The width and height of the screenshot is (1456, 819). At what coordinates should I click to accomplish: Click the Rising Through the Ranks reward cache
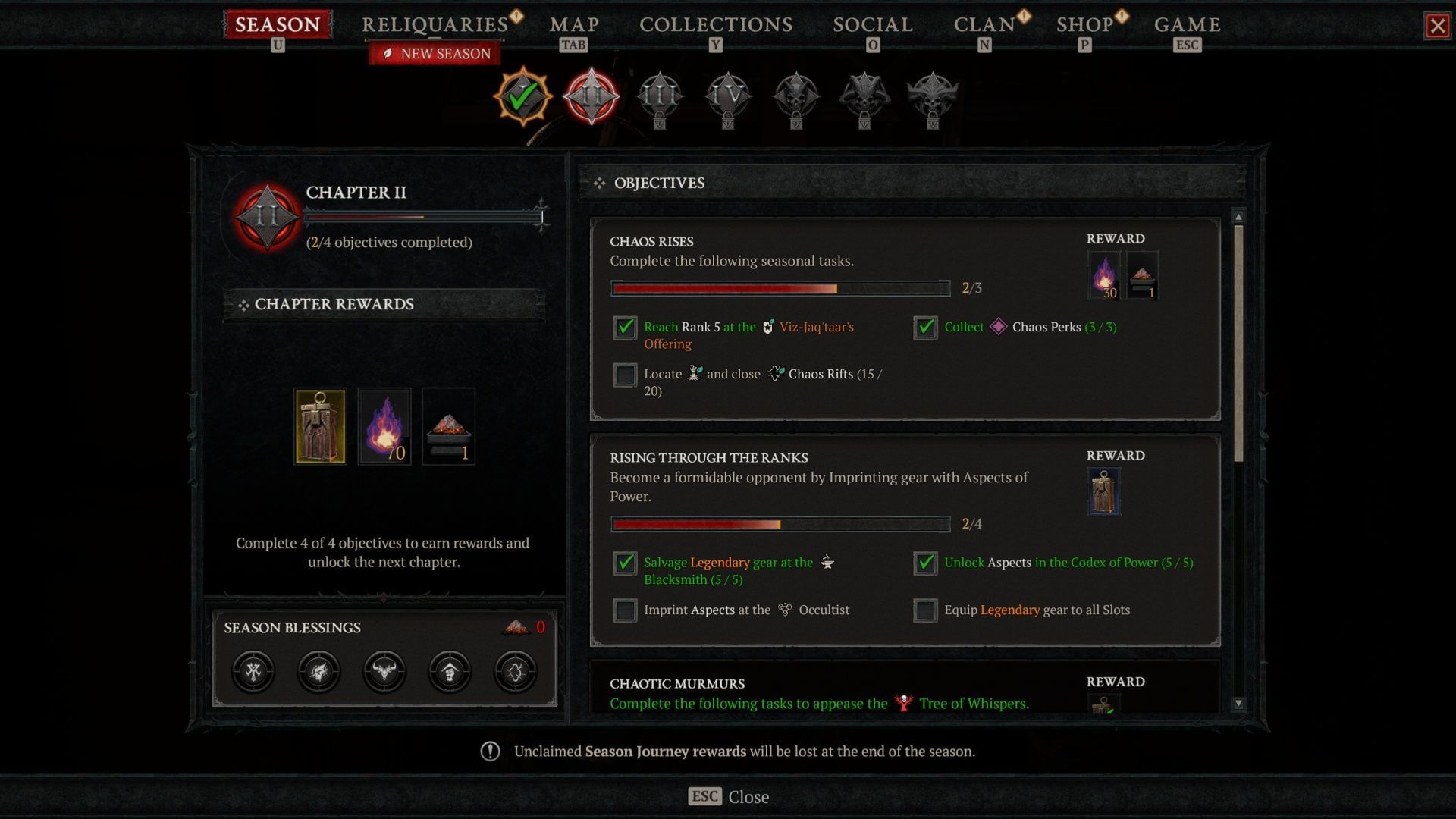(x=1103, y=491)
